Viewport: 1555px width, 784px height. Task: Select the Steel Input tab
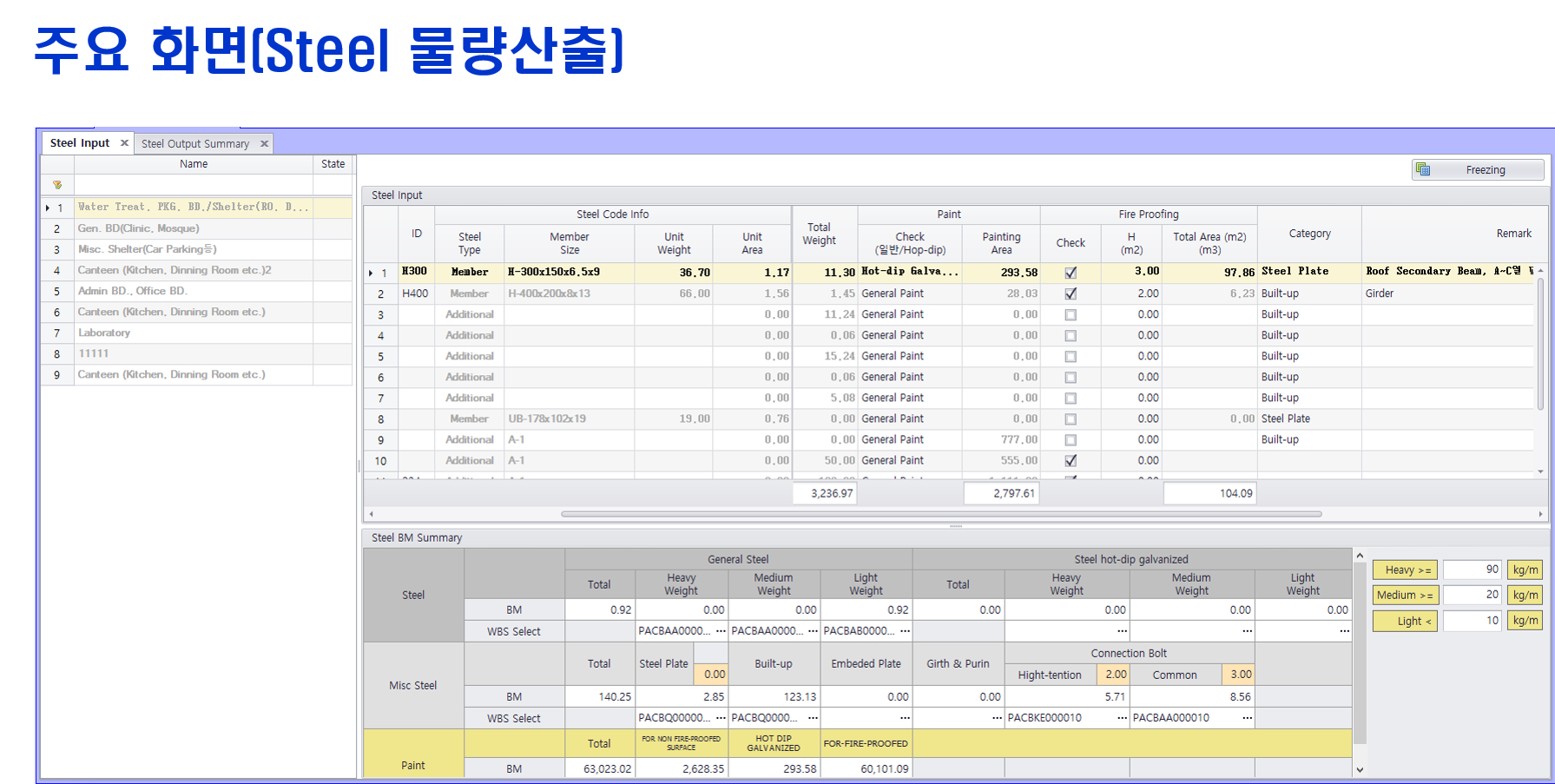(80, 143)
